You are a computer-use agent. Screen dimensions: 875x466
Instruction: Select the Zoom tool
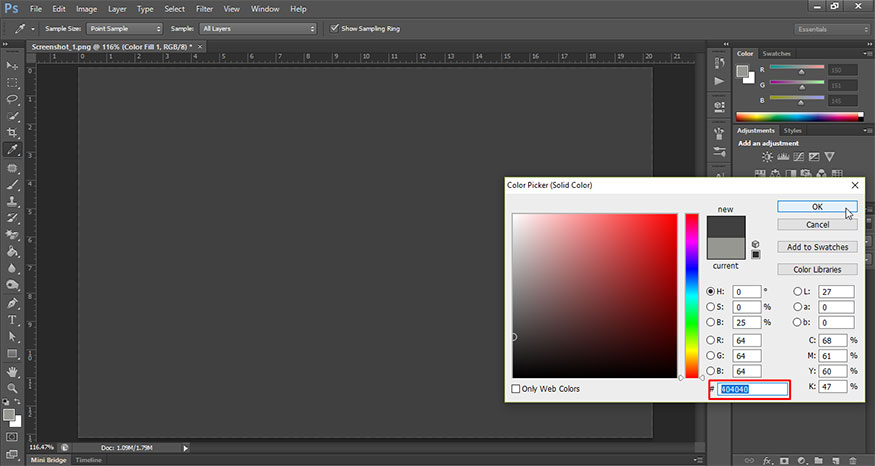(x=12, y=388)
